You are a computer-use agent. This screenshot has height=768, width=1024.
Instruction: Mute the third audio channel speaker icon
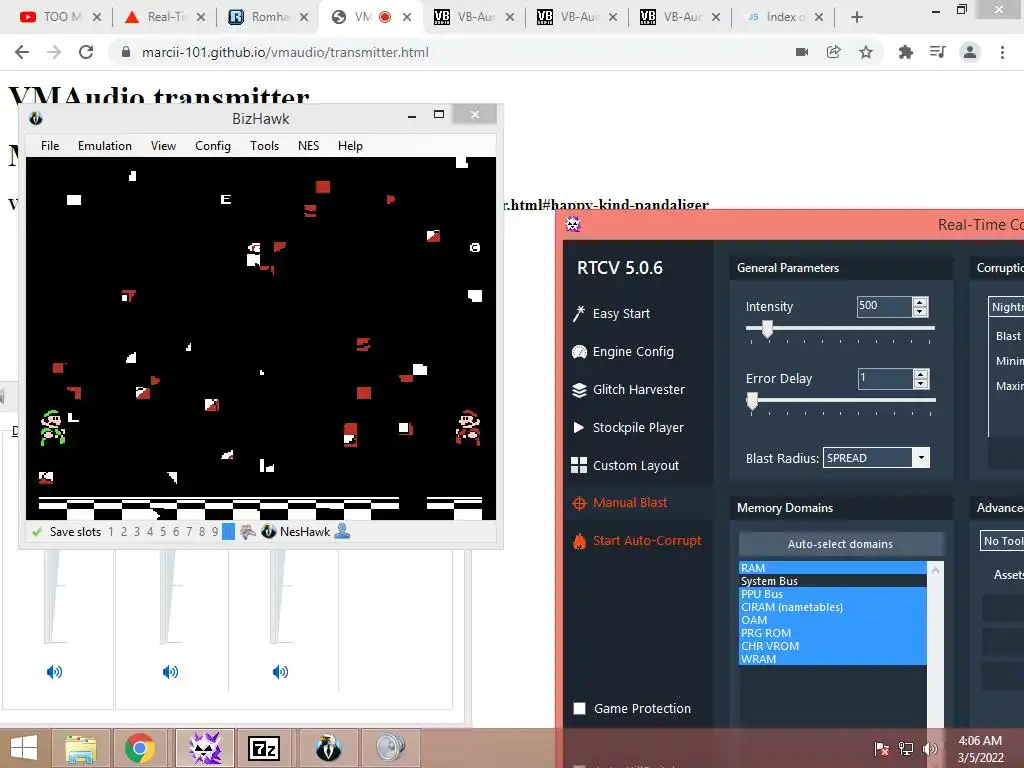point(280,672)
